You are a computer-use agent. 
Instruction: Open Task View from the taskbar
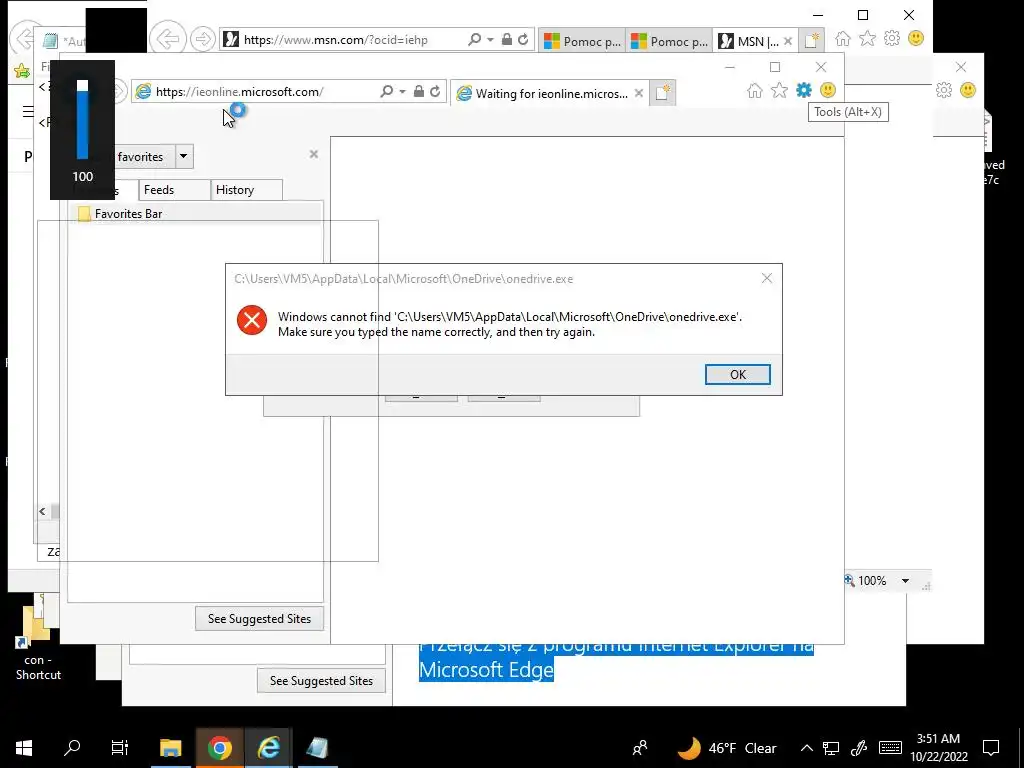tap(120, 748)
